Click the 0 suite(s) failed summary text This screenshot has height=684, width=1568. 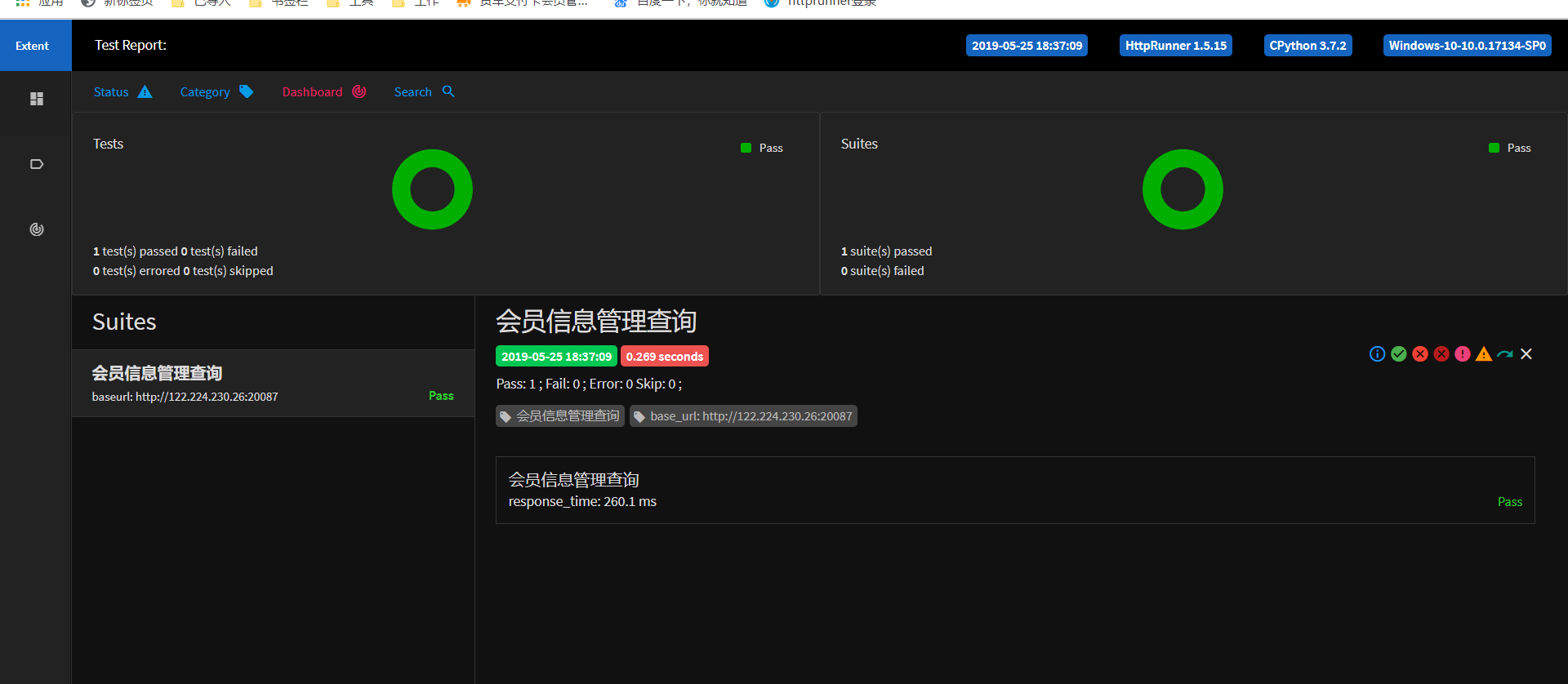point(883,271)
